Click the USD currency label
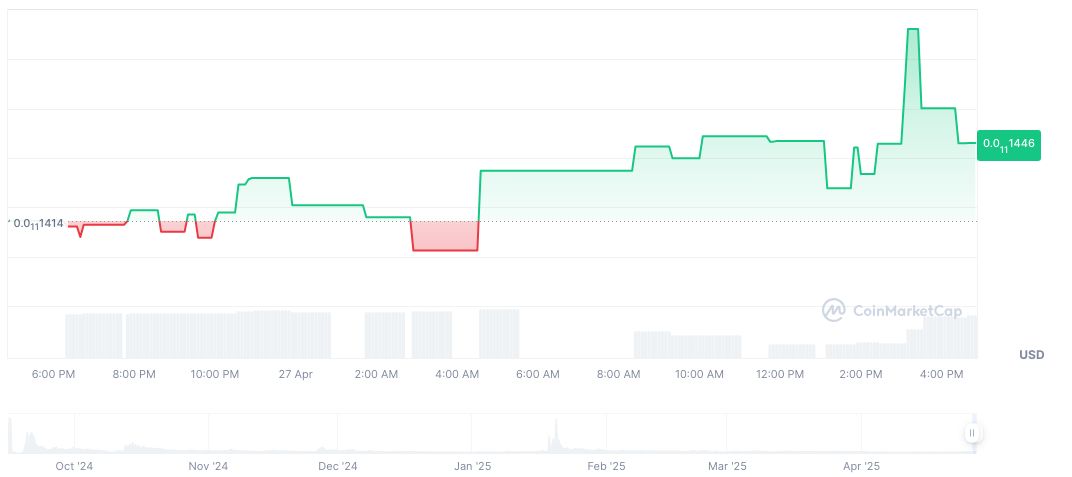This screenshot has height=477, width=1072. pyautogui.click(x=1031, y=355)
